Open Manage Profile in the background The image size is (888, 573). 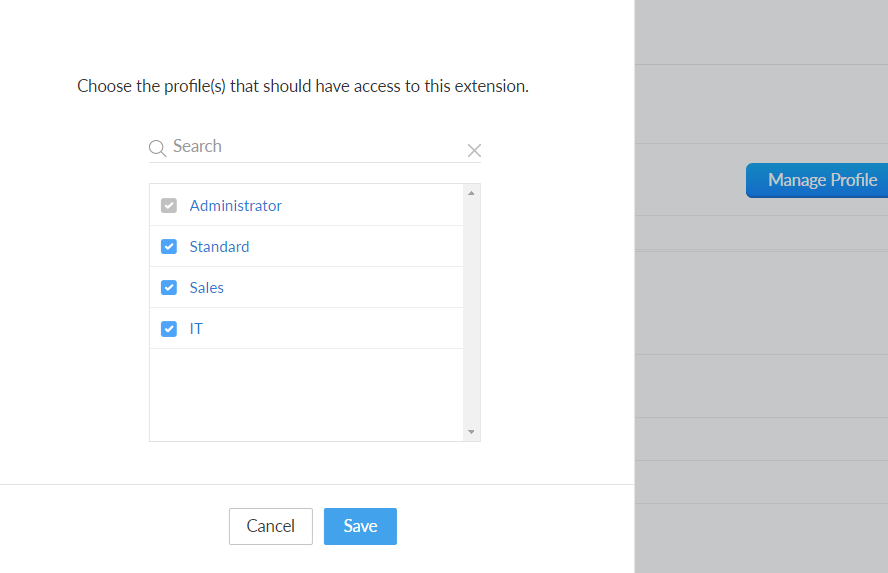[x=817, y=180]
